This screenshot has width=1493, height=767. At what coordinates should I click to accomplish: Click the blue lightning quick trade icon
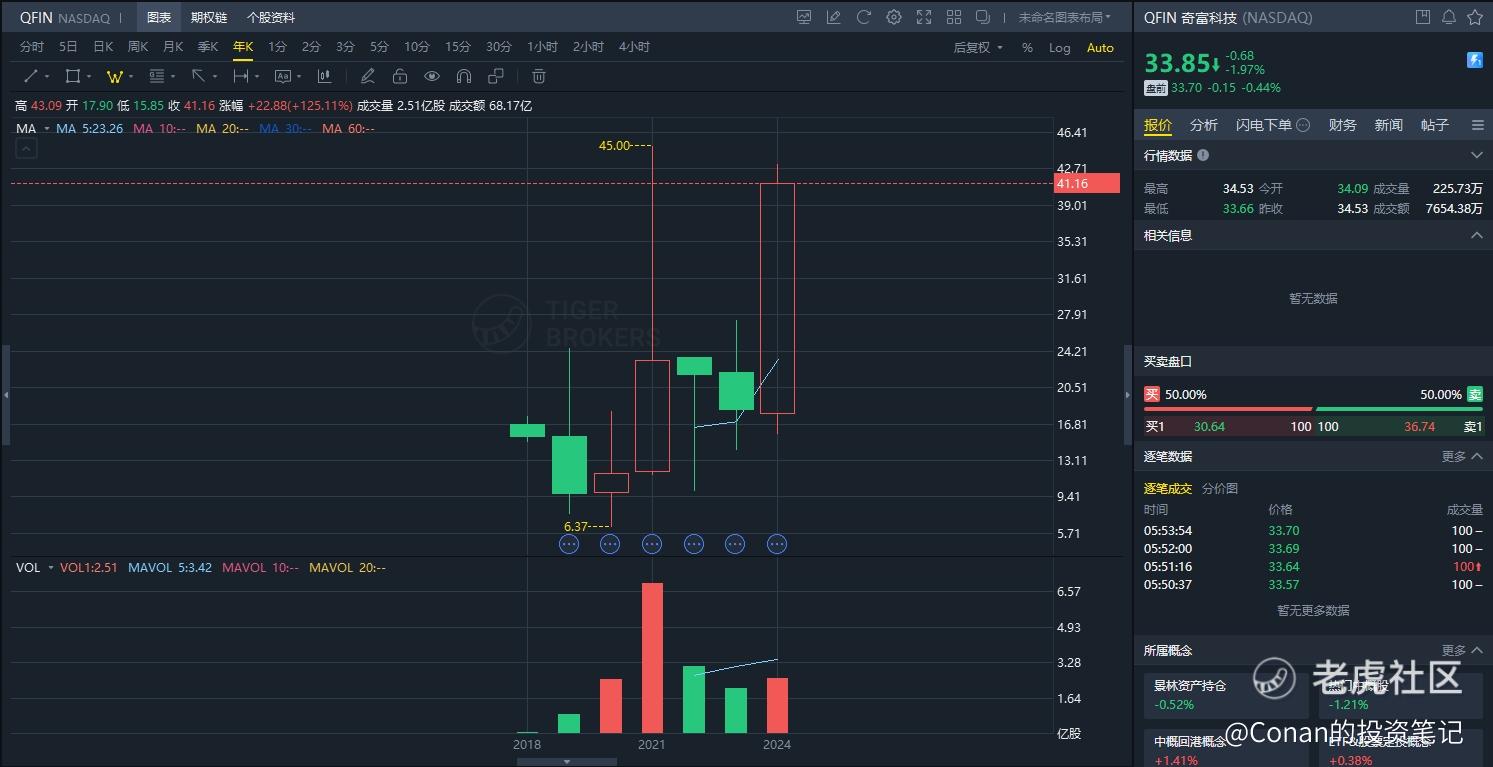[x=1475, y=61]
